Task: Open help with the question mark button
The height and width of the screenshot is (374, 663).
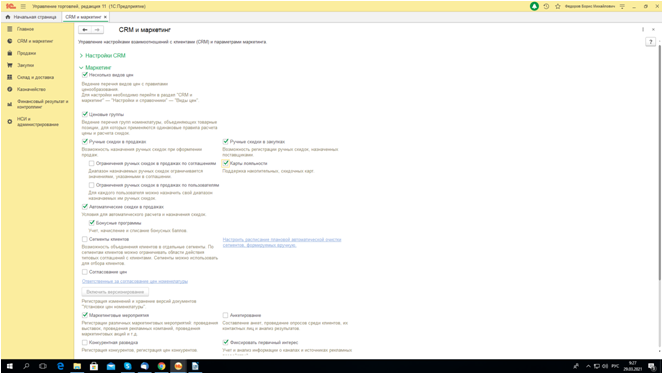Action: click(650, 41)
